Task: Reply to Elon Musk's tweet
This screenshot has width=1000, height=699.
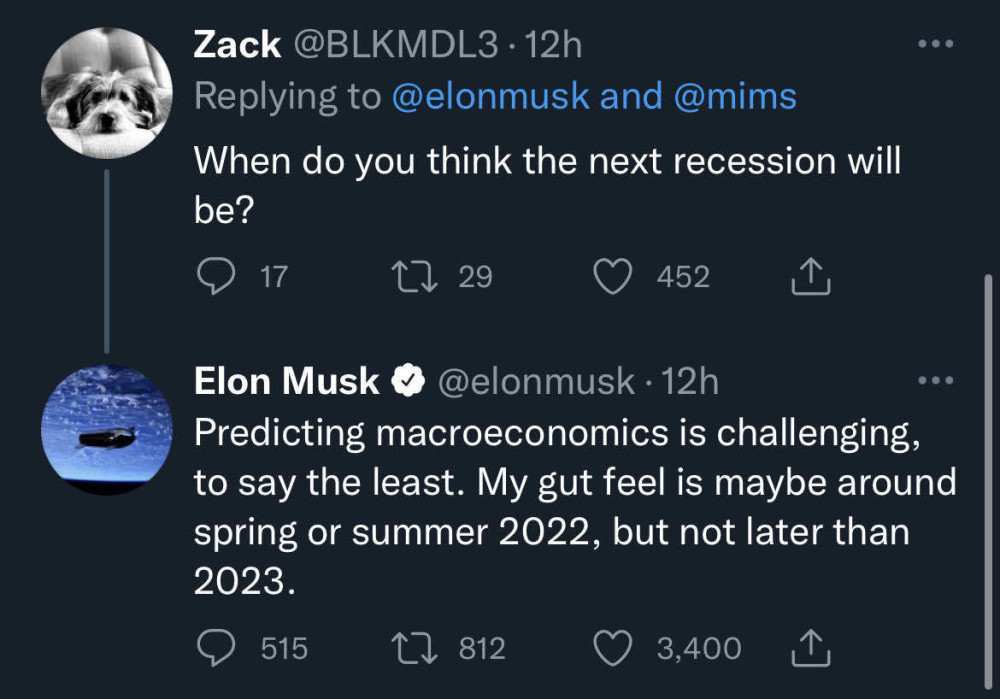Action: click(216, 648)
